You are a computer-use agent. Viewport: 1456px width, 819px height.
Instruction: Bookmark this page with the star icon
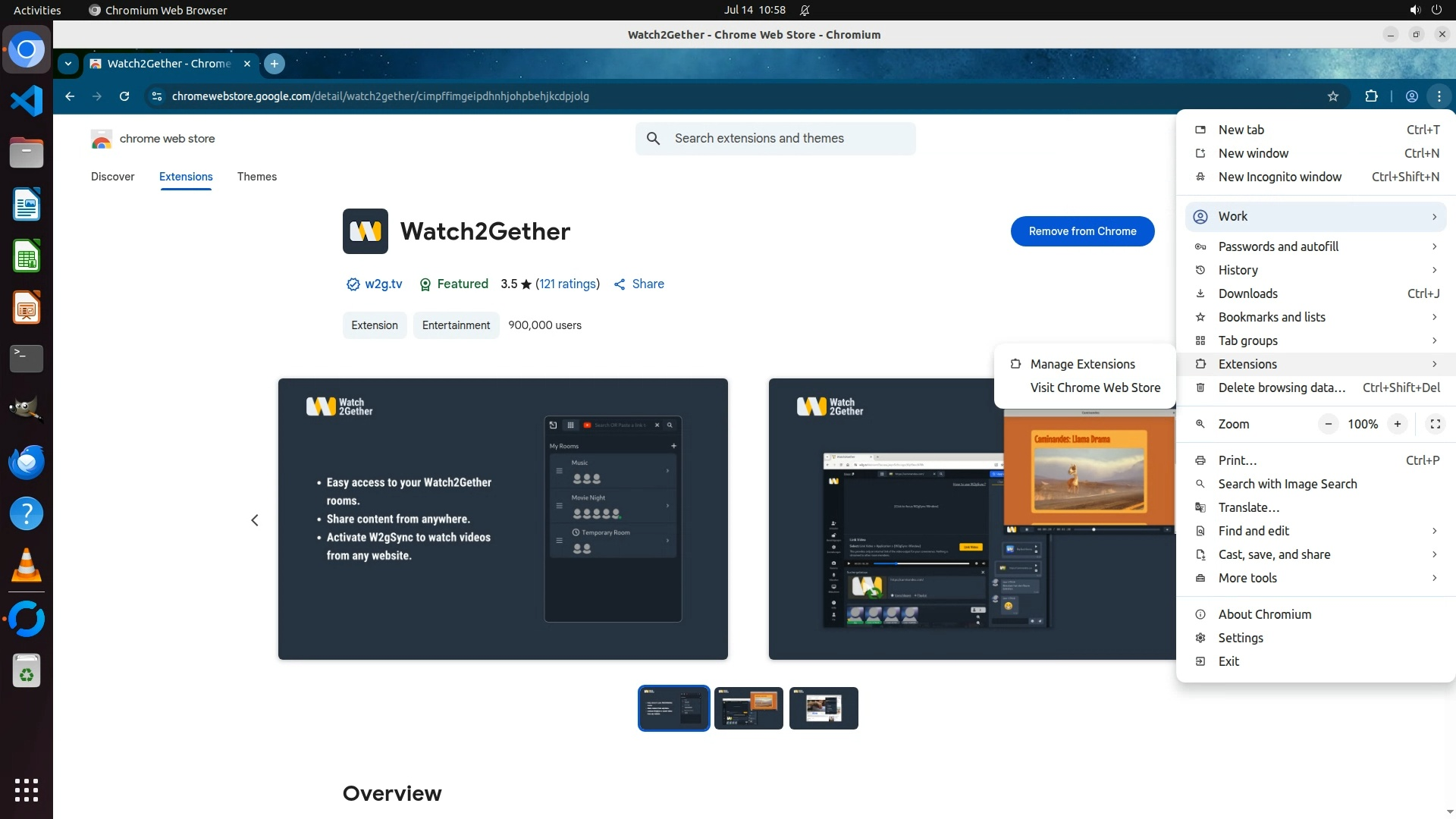1333,96
